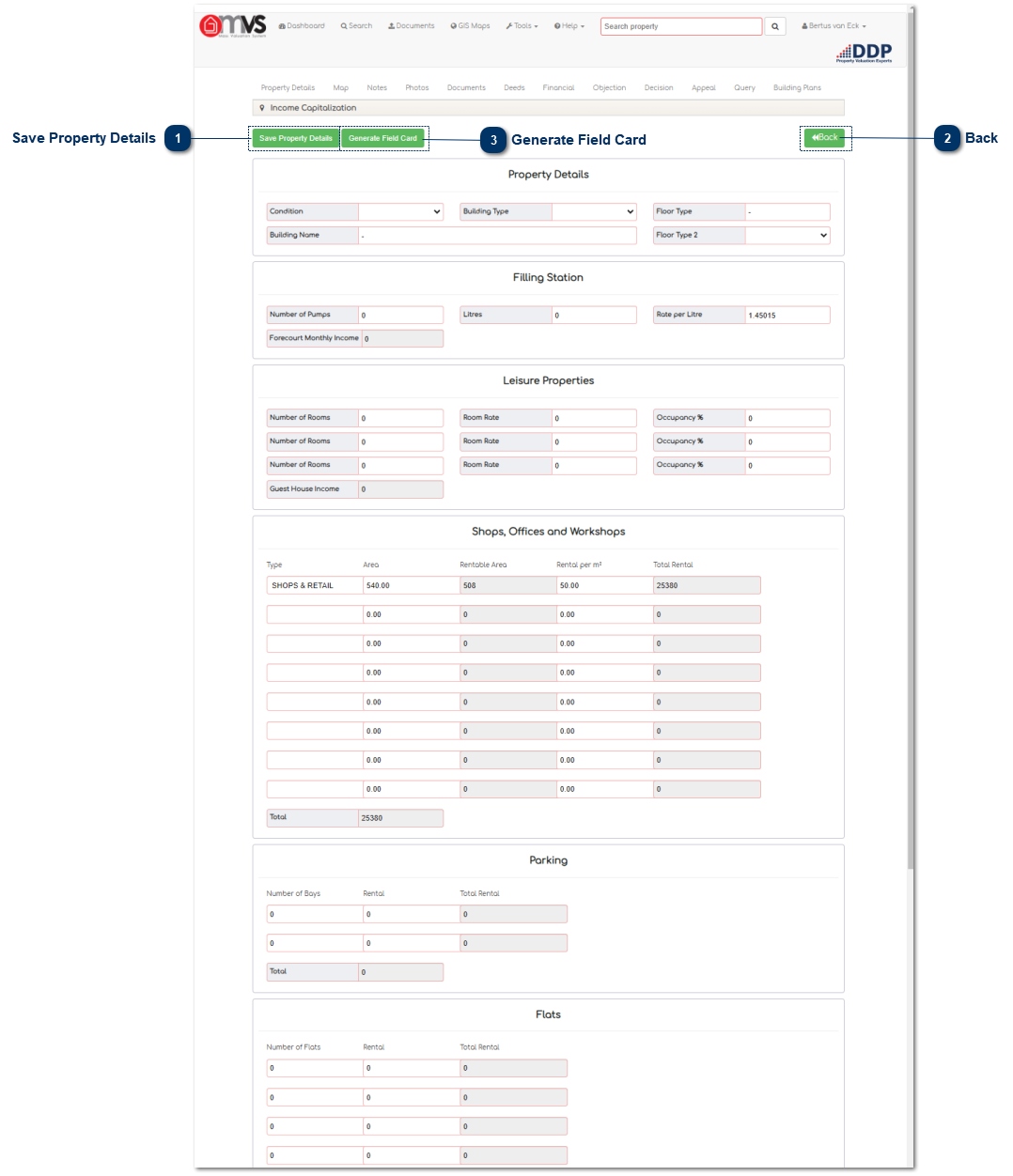The image size is (1013, 1176).
Task: Click the Area field showing 540.00
Action: click(412, 585)
